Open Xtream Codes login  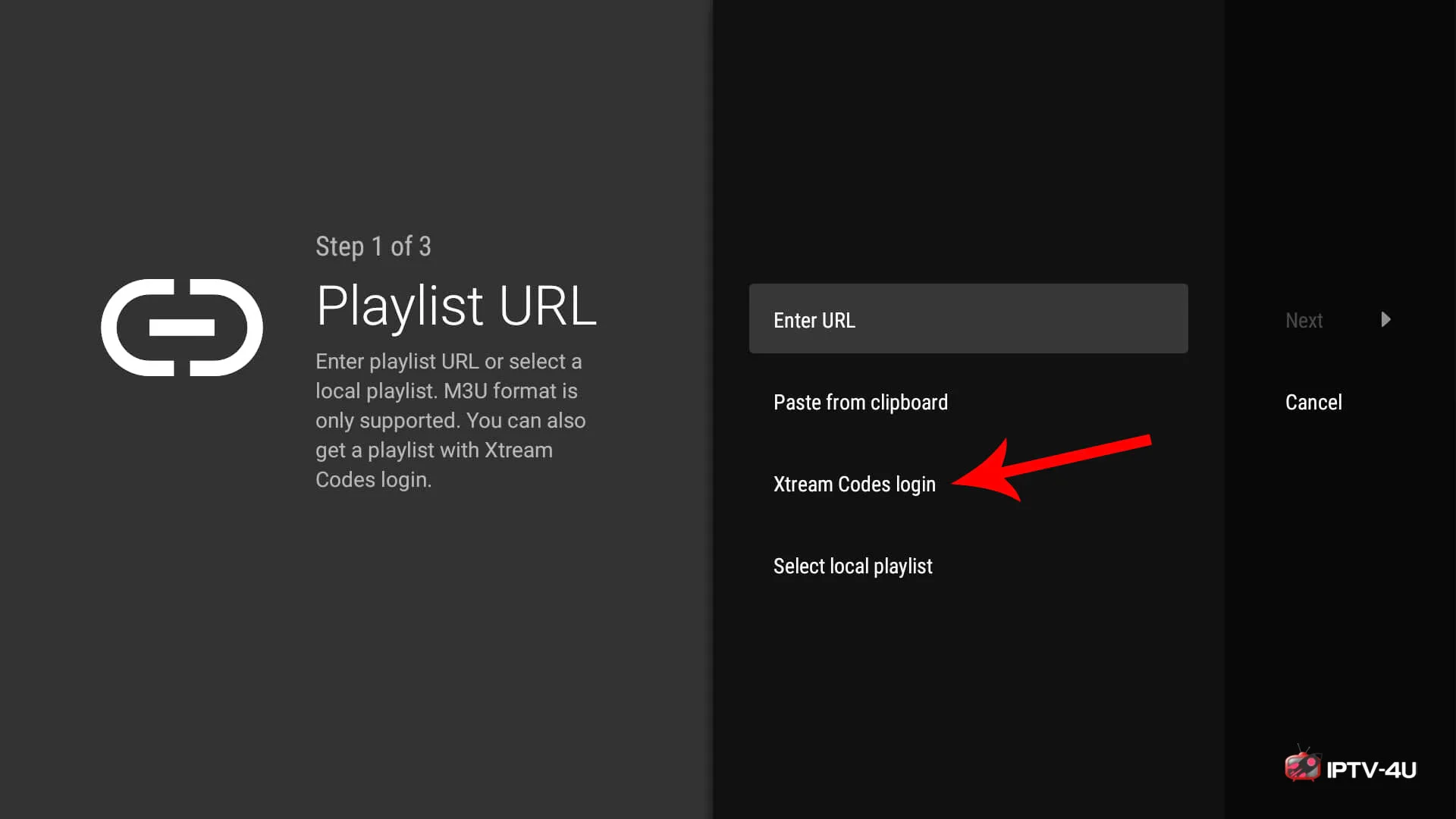[x=855, y=484]
